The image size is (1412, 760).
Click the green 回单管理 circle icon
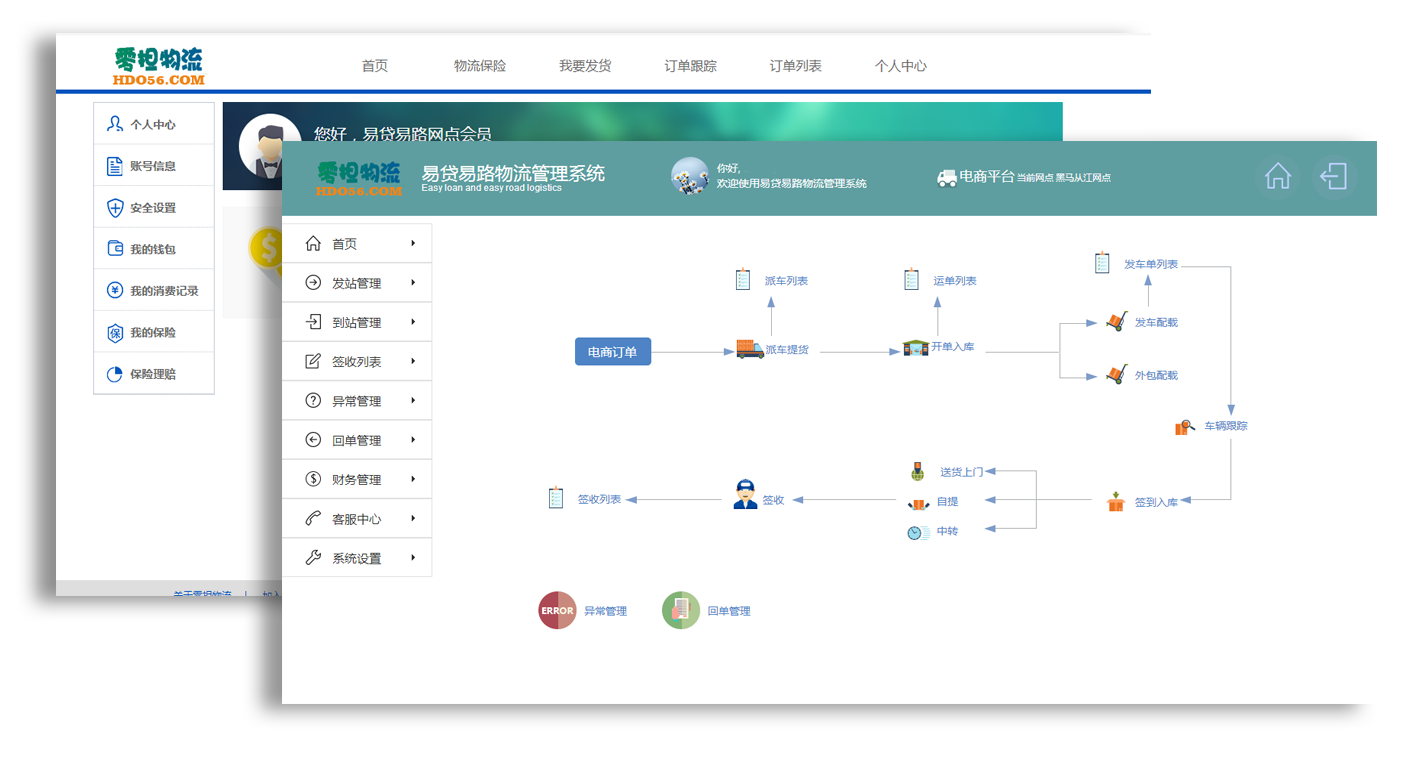[681, 611]
